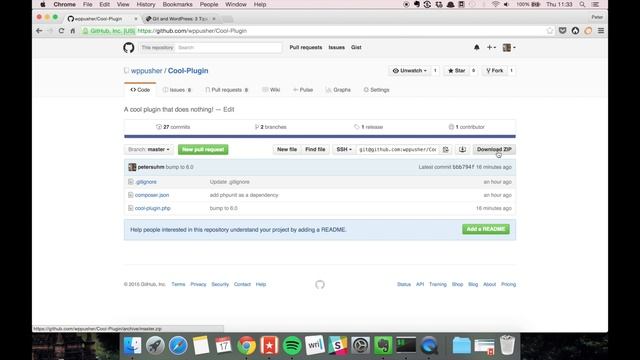Click the Wi-Fi icon in menu bar
The width and height of the screenshot is (640, 360).
click(x=495, y=4)
